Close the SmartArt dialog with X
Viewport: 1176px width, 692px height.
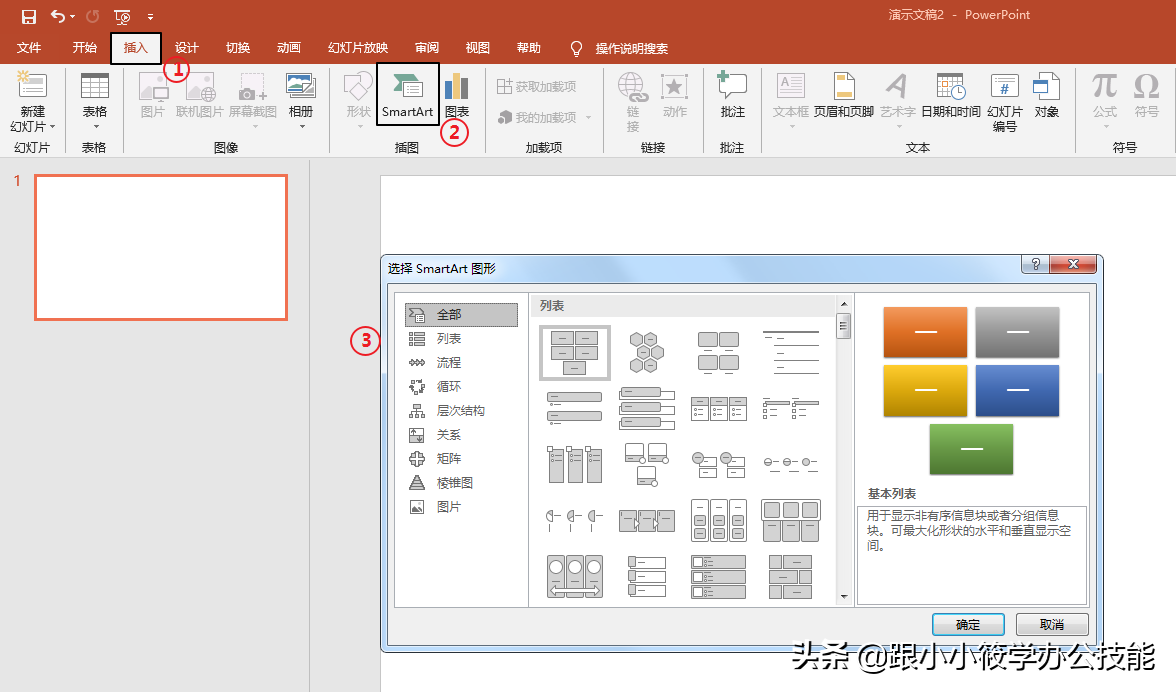[1073, 264]
